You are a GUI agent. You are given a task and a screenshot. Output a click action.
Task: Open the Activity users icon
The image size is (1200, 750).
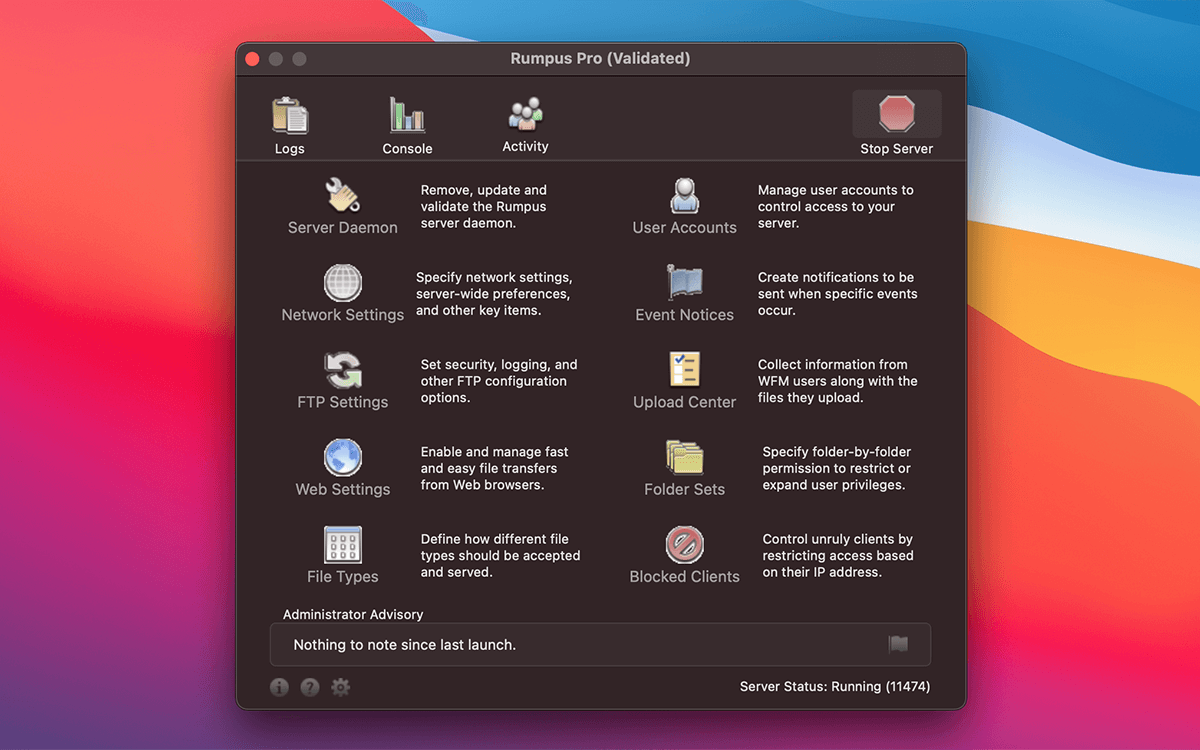pyautogui.click(x=525, y=115)
